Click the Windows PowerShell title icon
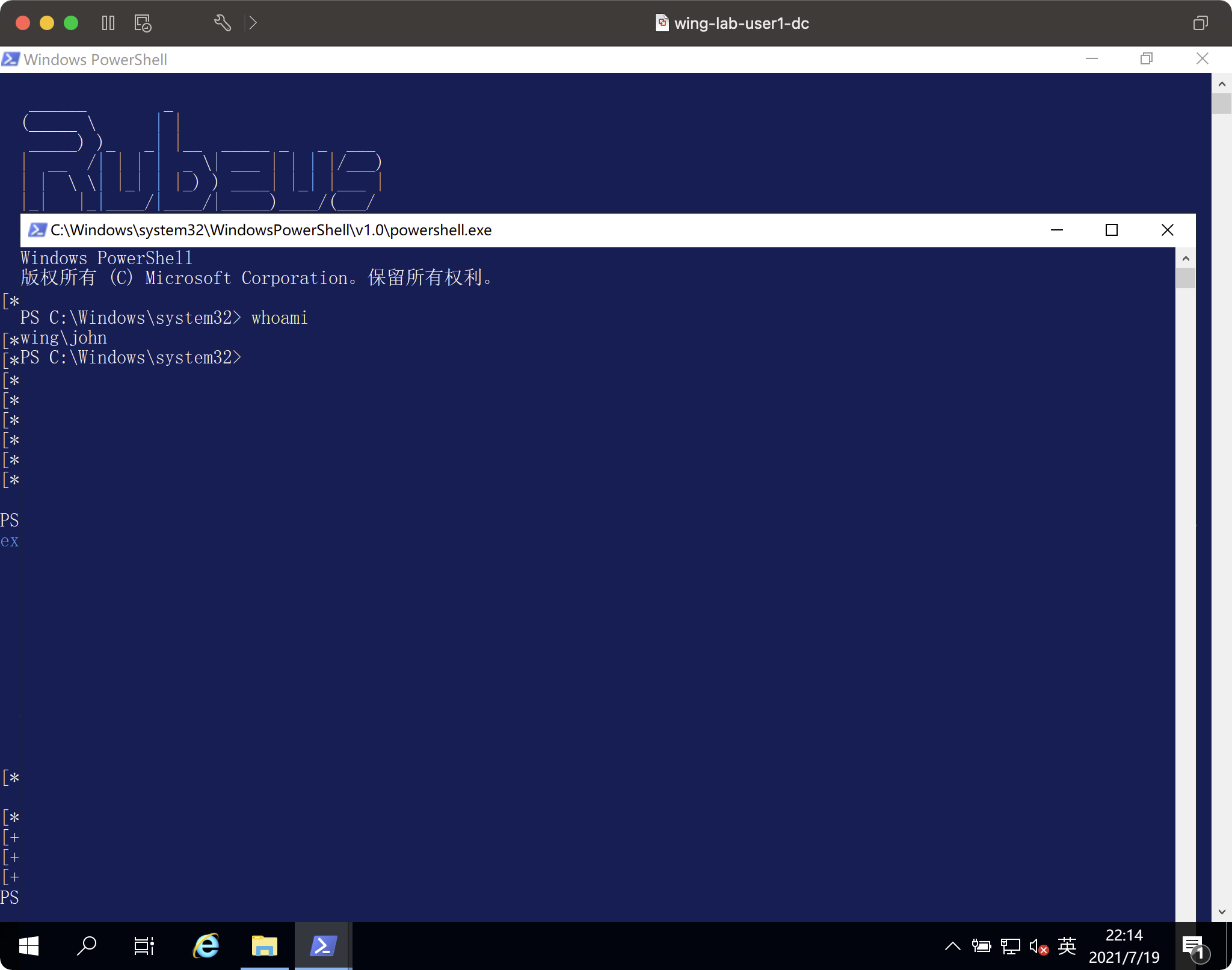1232x970 pixels. coord(10,59)
